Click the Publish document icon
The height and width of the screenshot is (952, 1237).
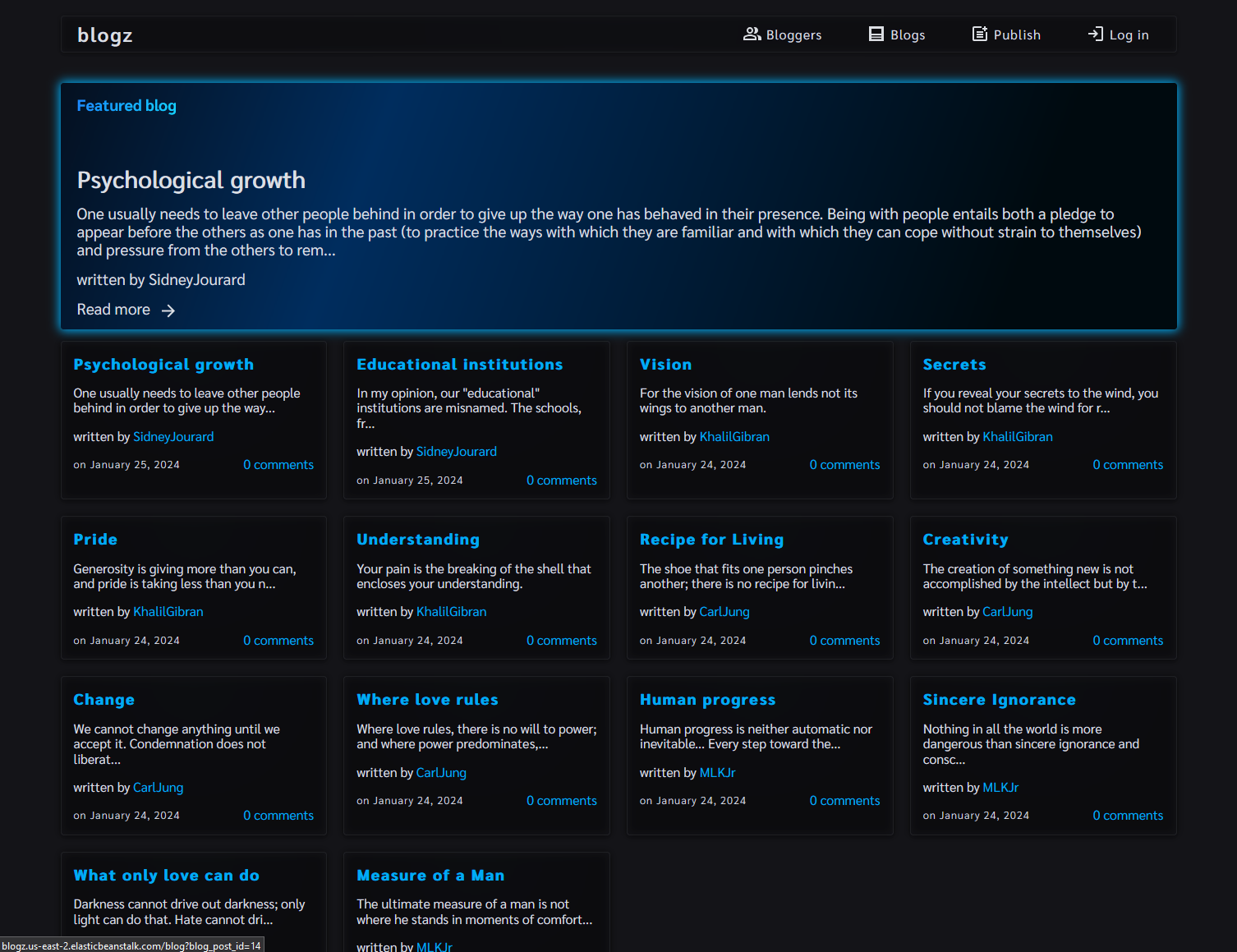click(x=980, y=34)
